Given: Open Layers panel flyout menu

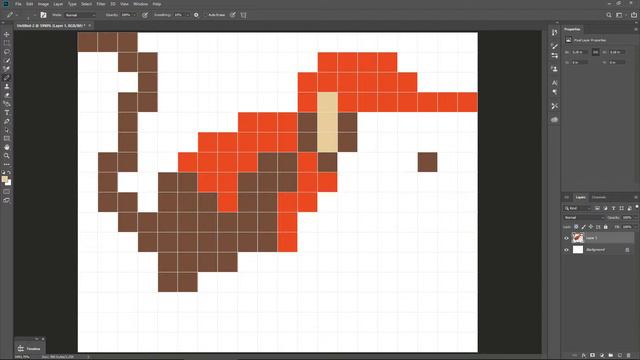Looking at the screenshot, I should tap(636, 197).
